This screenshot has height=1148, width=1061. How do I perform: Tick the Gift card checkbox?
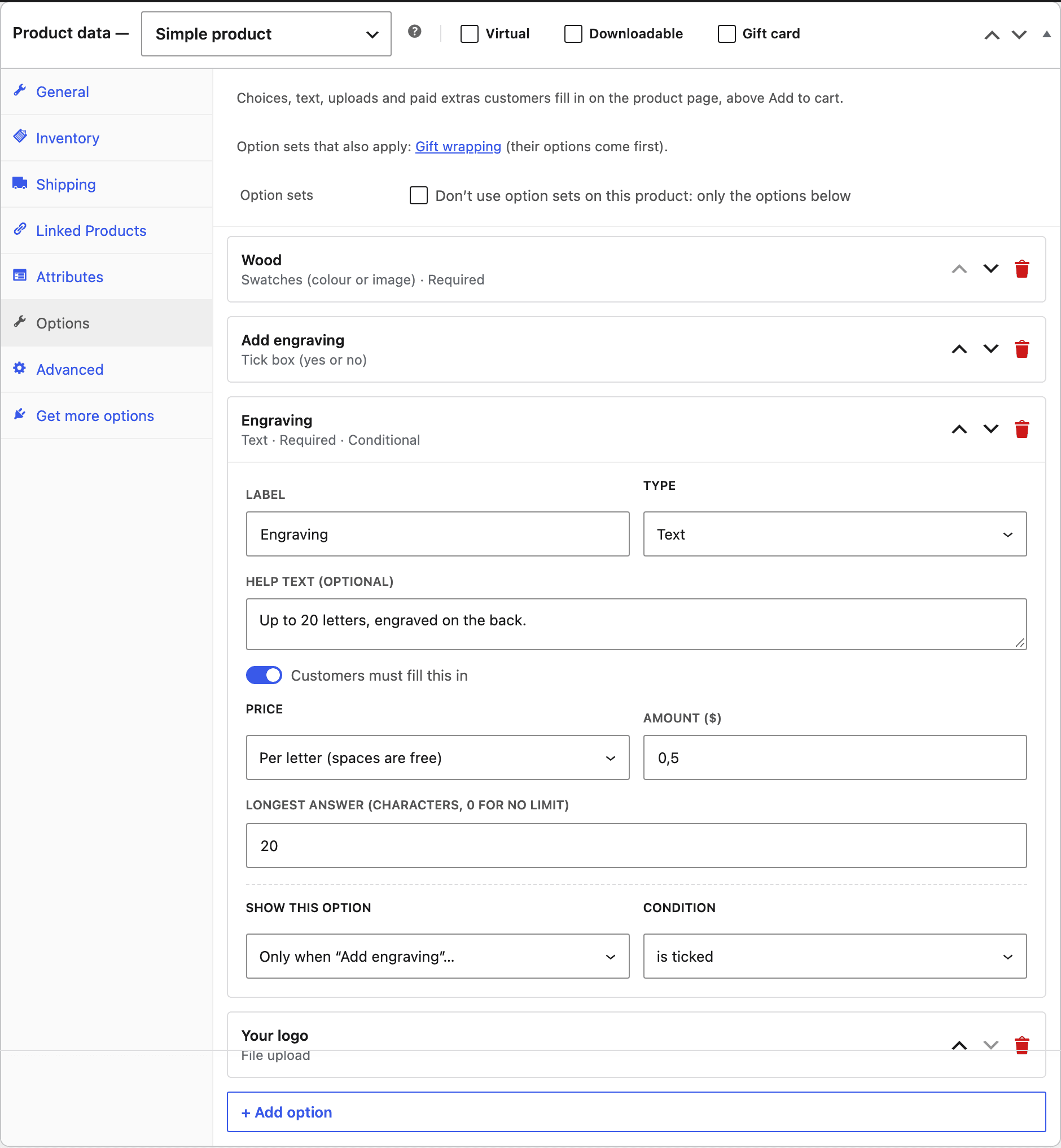726,34
